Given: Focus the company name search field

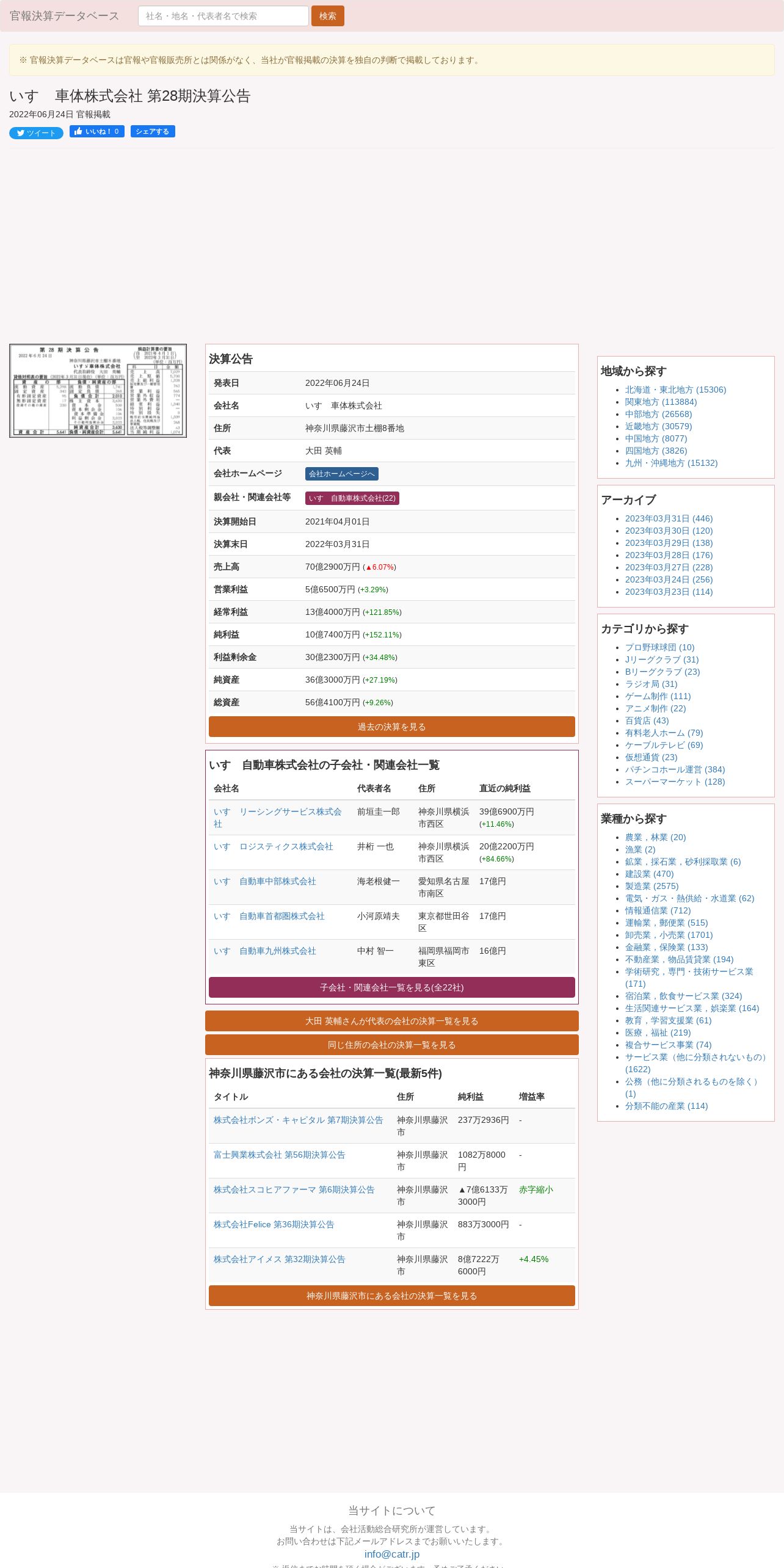Looking at the screenshot, I should click(x=223, y=16).
